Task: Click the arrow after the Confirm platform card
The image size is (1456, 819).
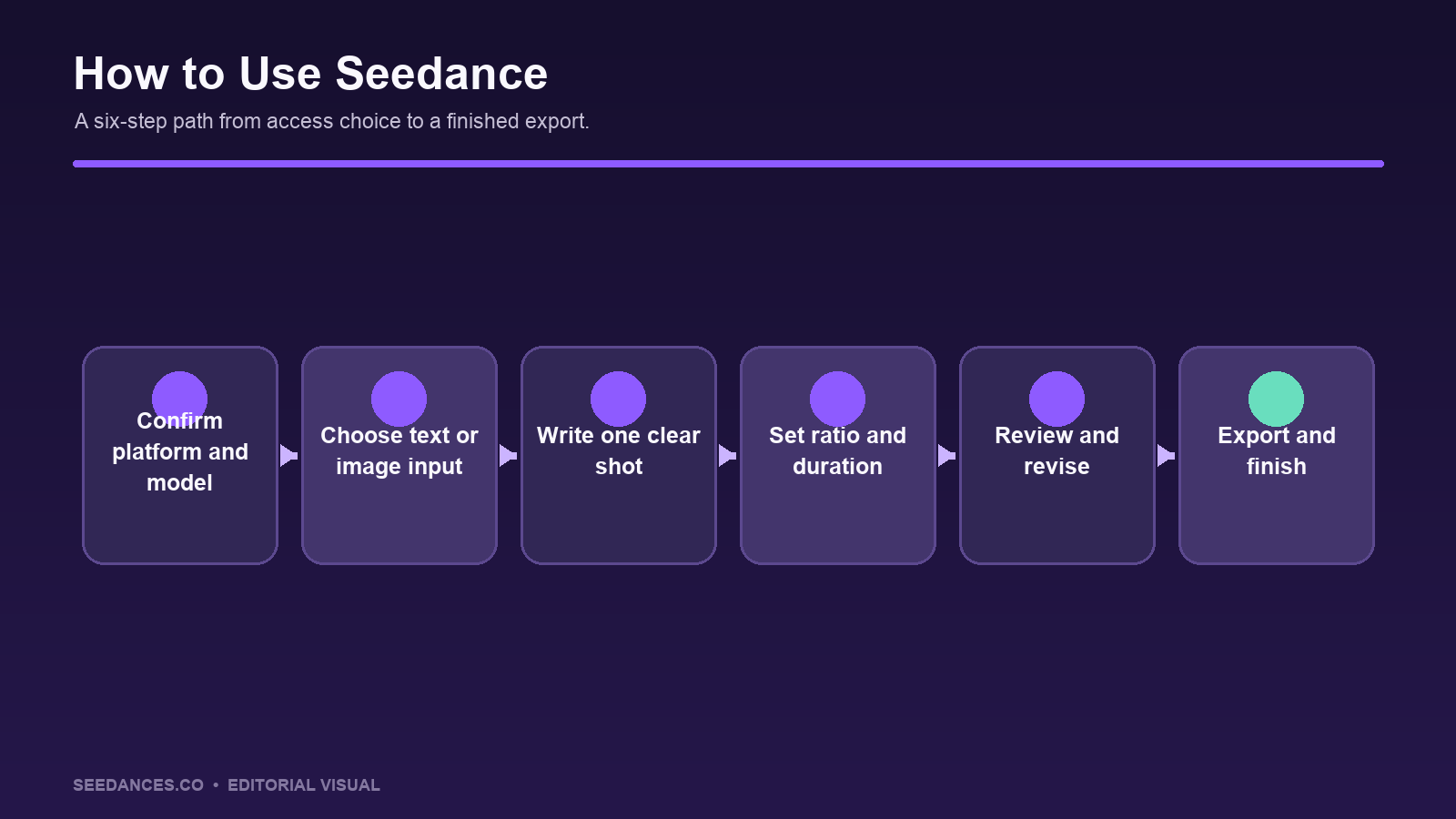Action: (x=289, y=455)
